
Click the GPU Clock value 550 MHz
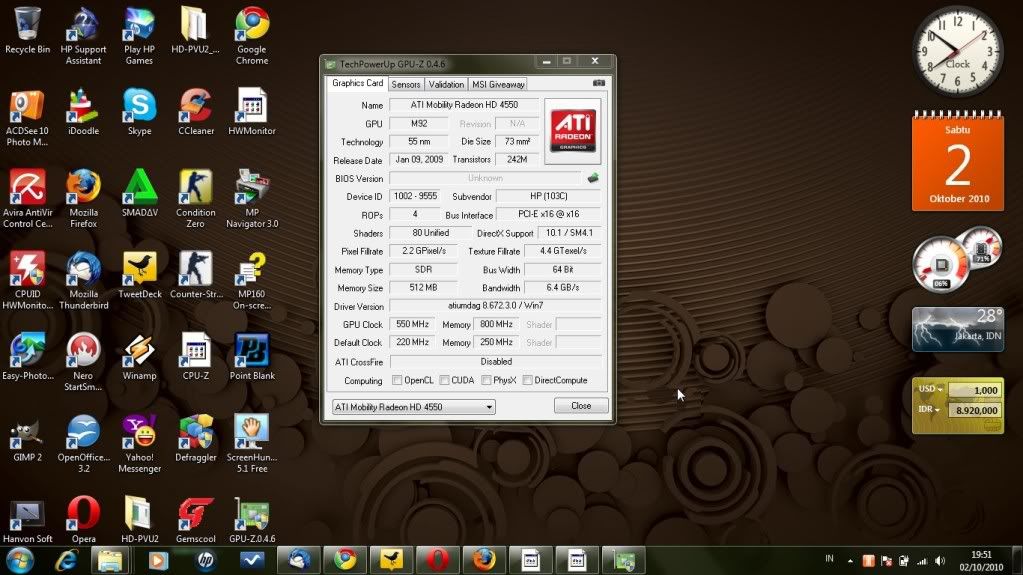click(x=412, y=324)
